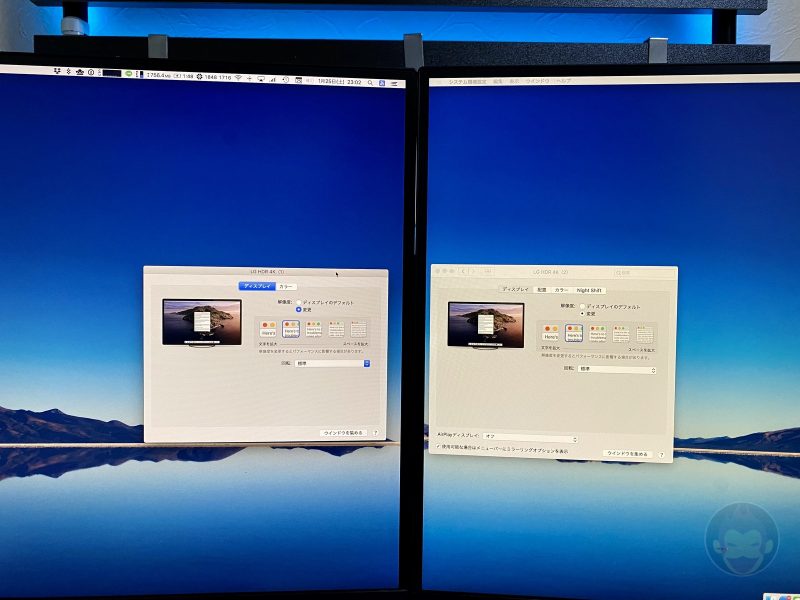
Task: Choose the rightmost "スペースを拡大" scaling option
Action: (x=359, y=327)
